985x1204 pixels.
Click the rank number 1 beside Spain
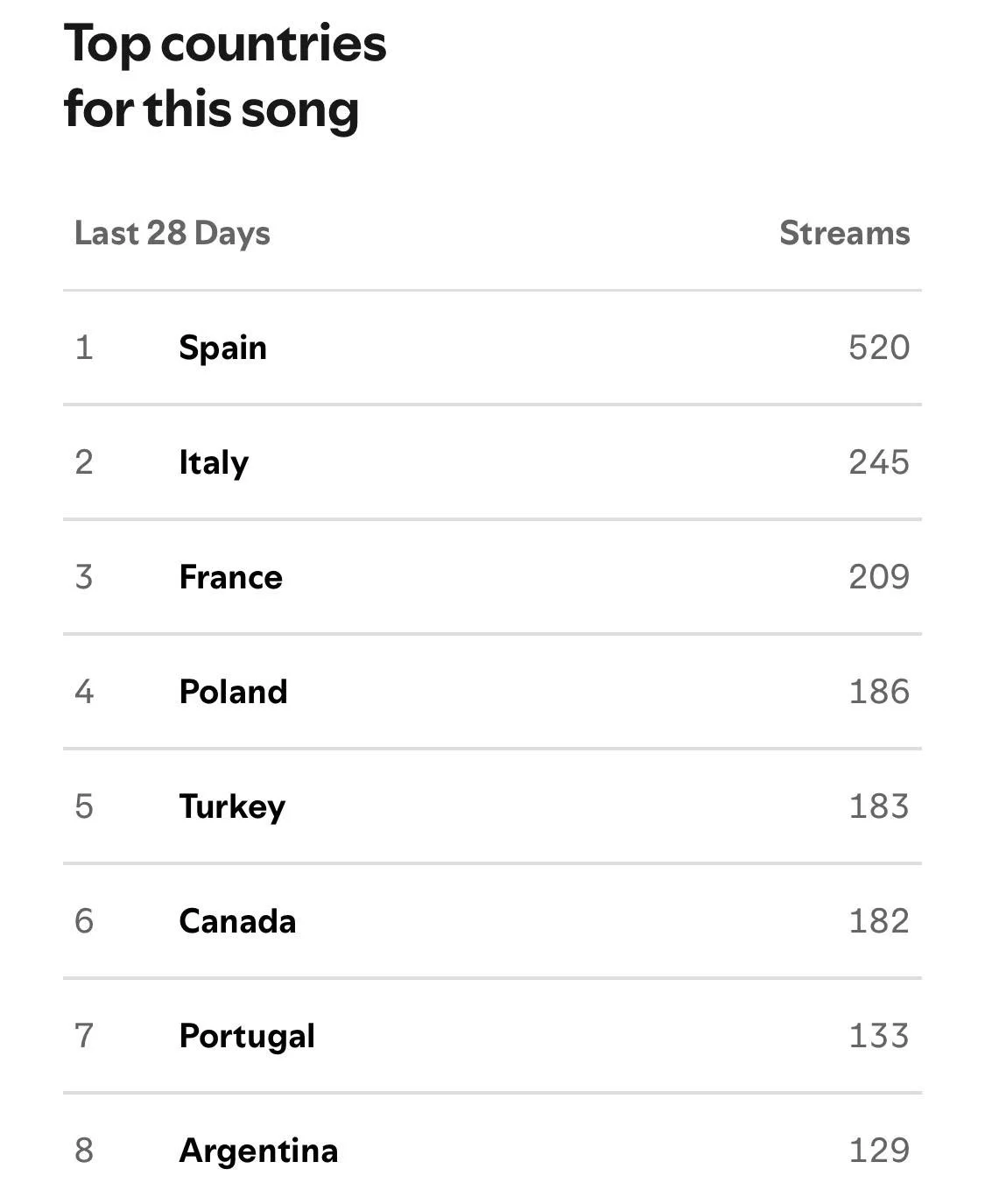click(x=84, y=348)
